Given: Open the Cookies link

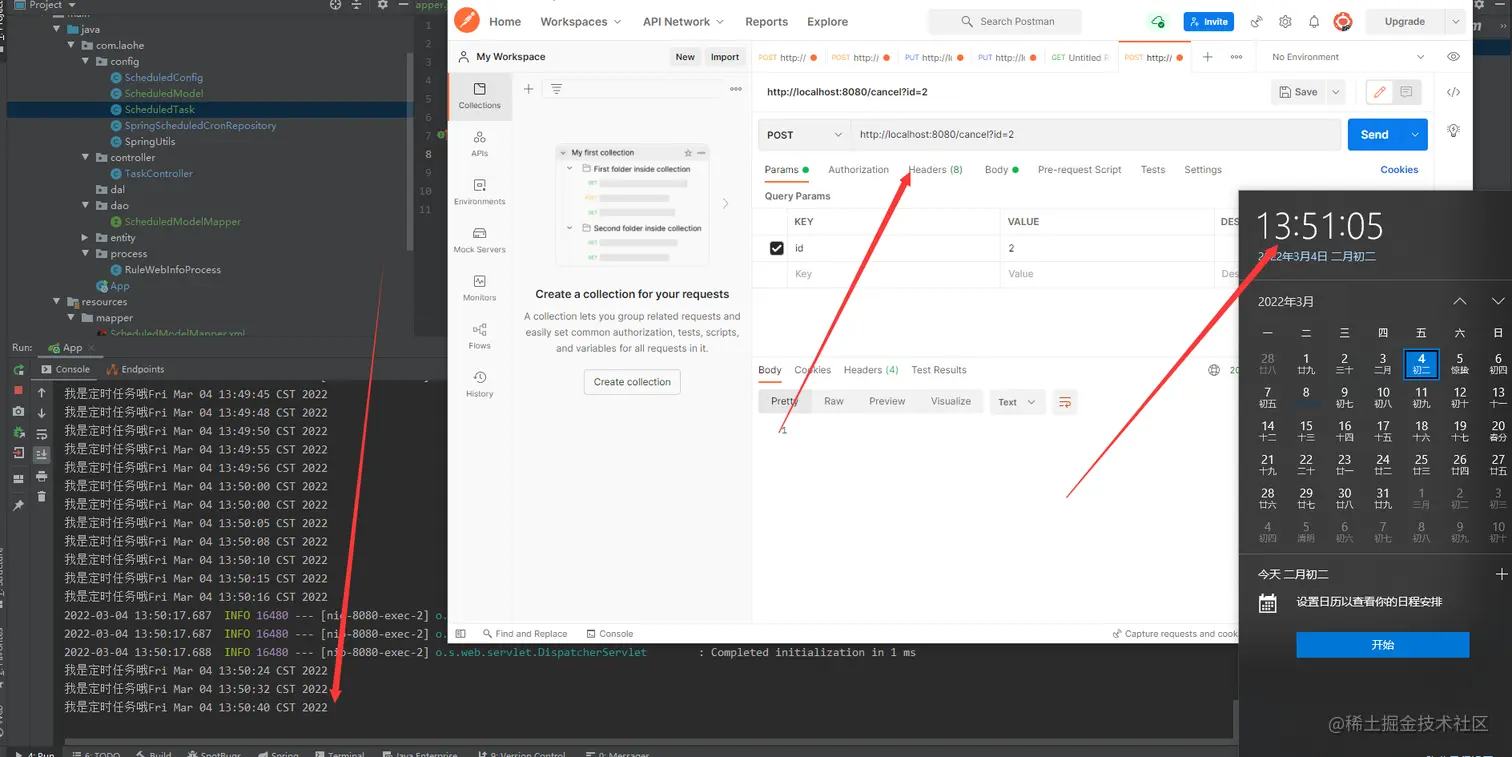Looking at the screenshot, I should point(1399,170).
